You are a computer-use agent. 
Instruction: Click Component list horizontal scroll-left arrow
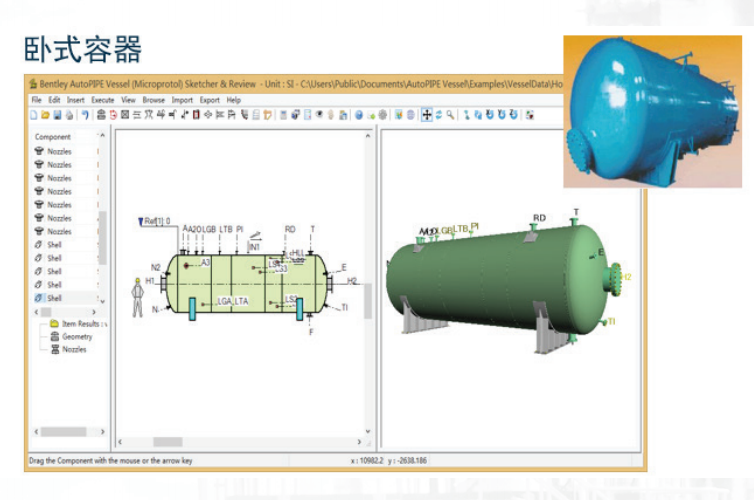click(x=37, y=312)
